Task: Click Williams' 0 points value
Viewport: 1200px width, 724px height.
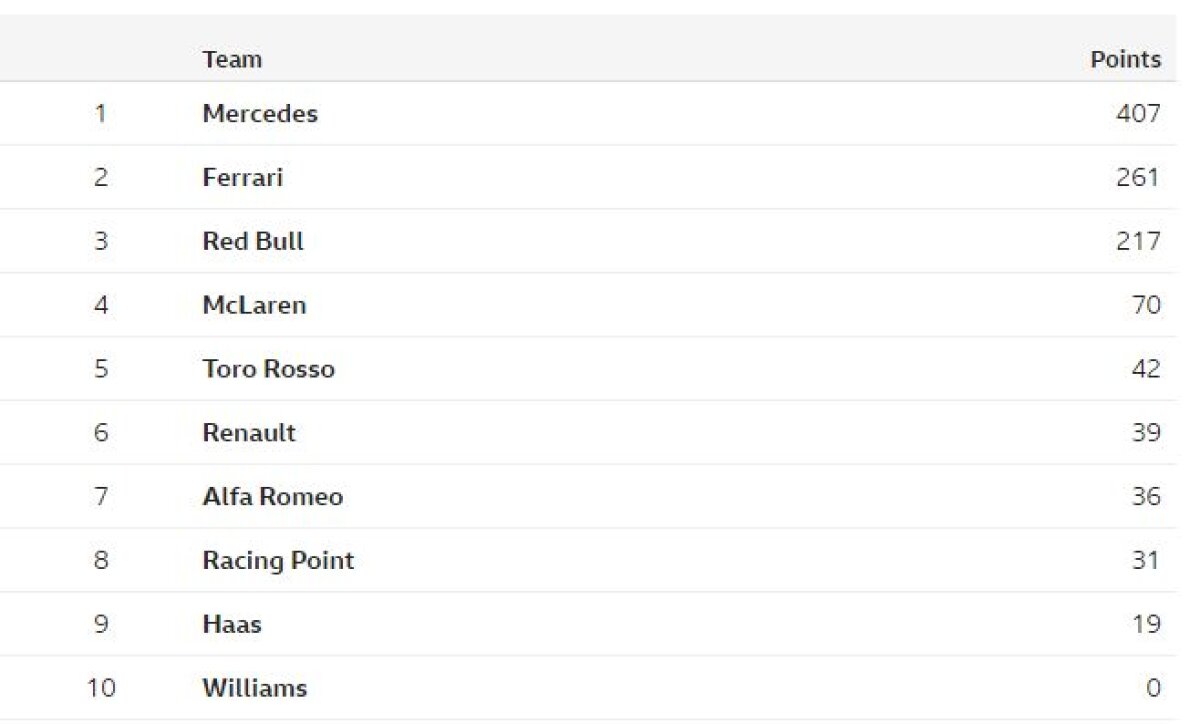Action: tap(1153, 689)
